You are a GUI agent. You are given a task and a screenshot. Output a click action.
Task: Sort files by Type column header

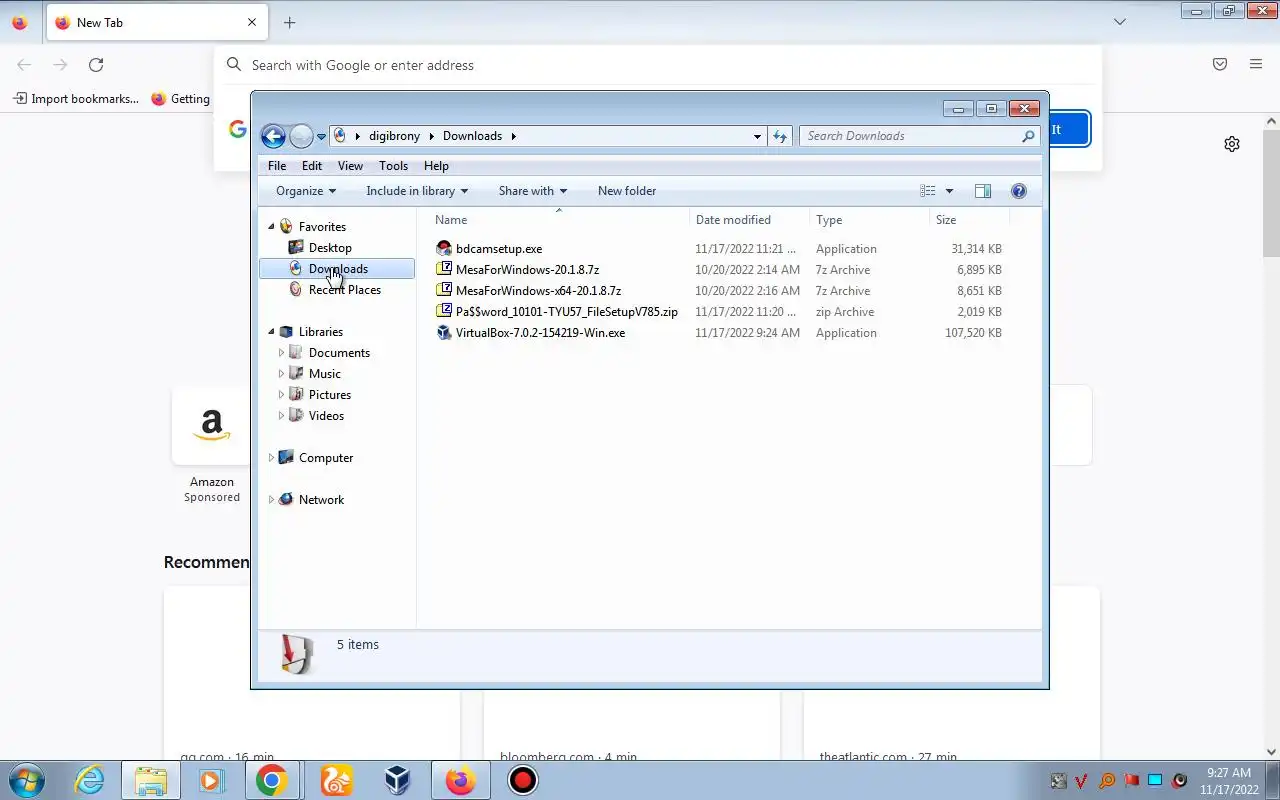(829, 220)
